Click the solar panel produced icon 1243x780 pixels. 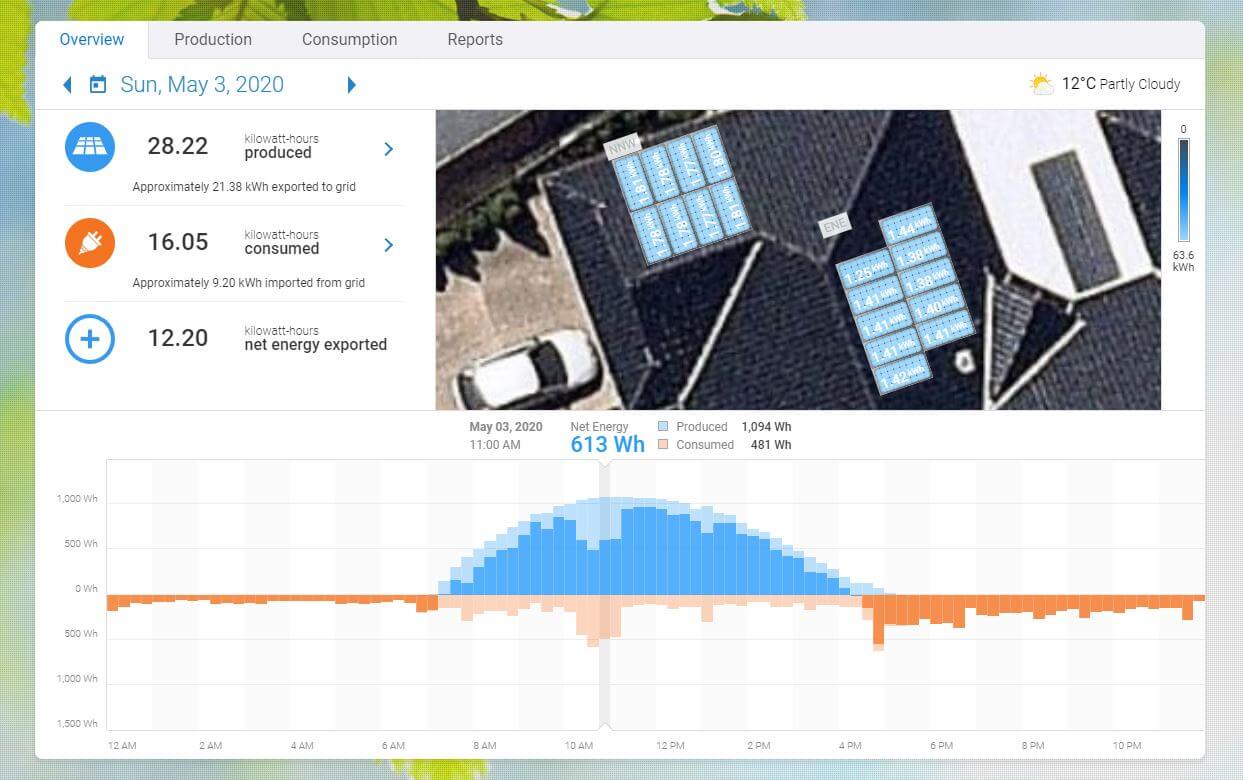click(90, 147)
